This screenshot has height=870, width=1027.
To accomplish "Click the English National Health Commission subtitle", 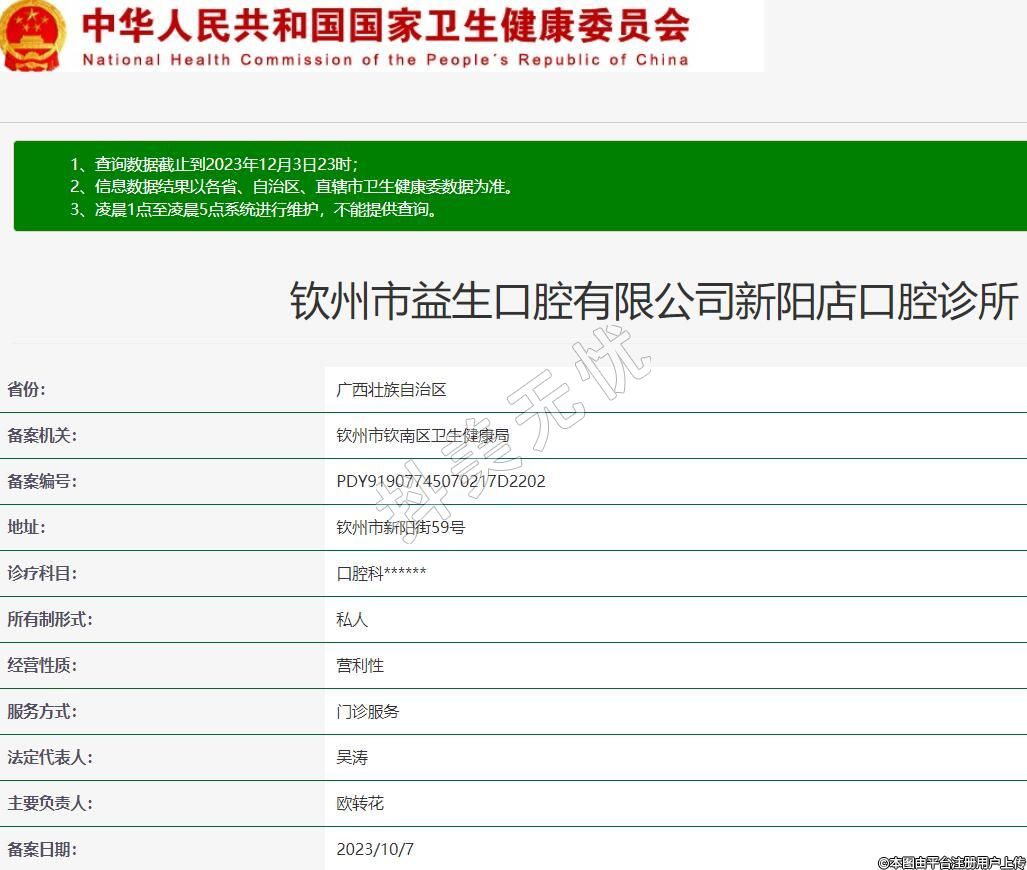I will pos(385,59).
